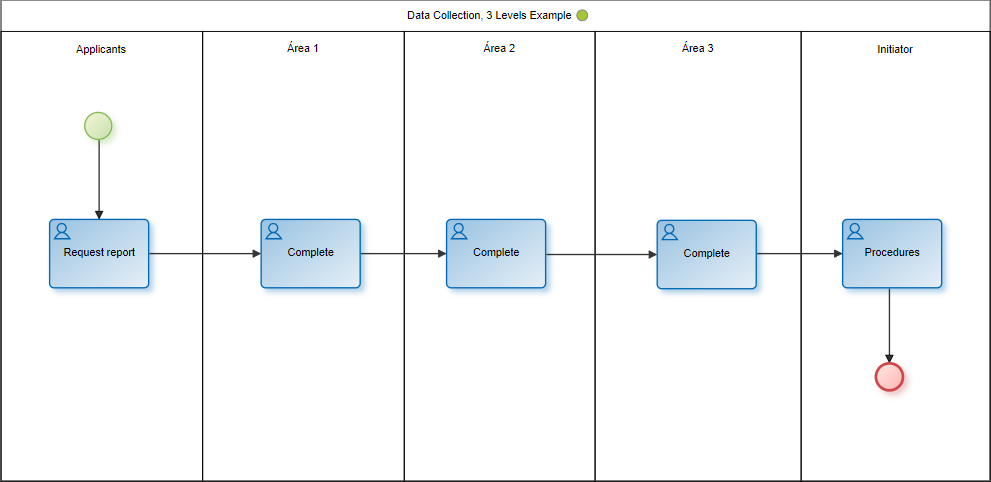
Task: Click the Área 3 lane header
Action: click(697, 48)
